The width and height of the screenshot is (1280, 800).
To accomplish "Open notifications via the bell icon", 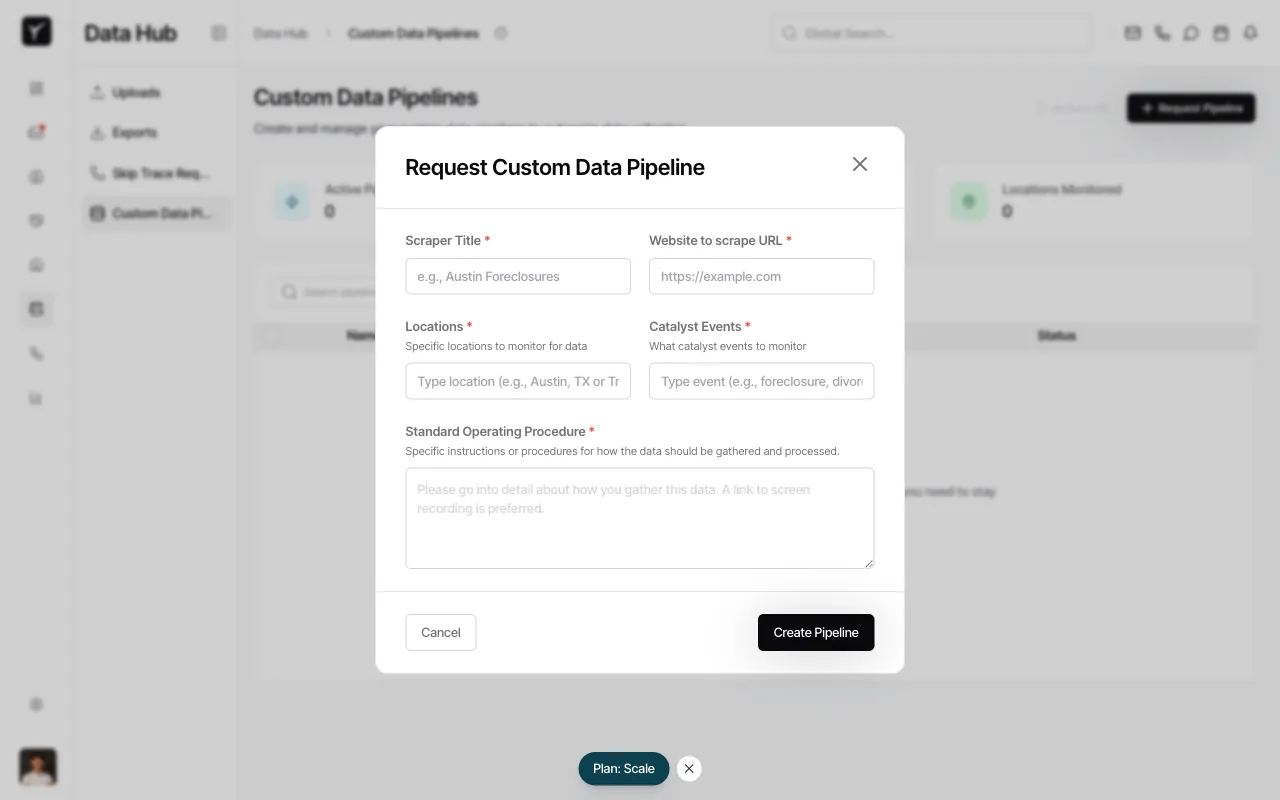I will point(1250,33).
